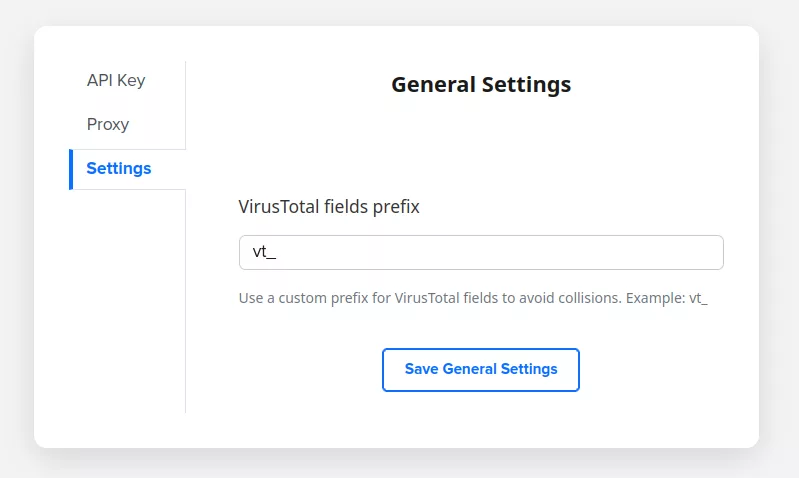The width and height of the screenshot is (799, 478).
Task: Click the word 'Save' on the button
Action: 421,369
